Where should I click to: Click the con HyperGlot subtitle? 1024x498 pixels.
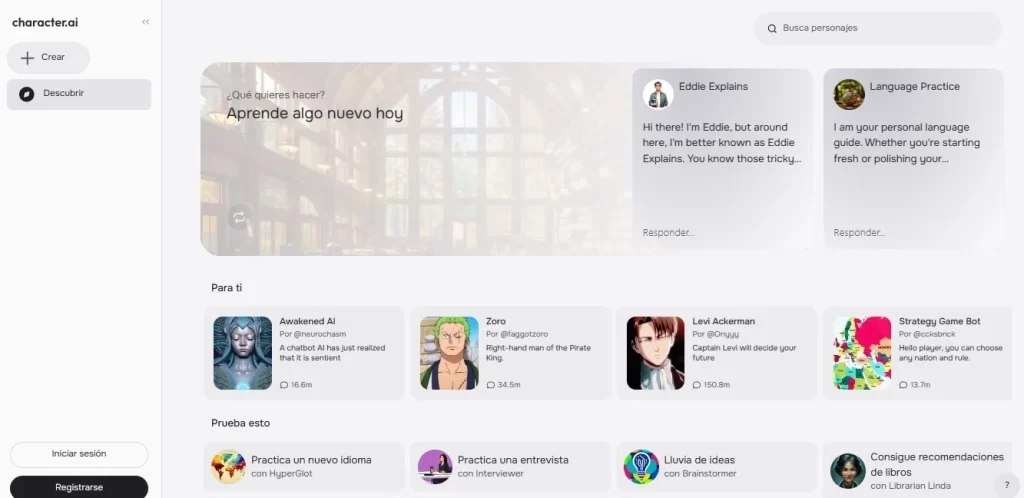pyautogui.click(x=281, y=474)
